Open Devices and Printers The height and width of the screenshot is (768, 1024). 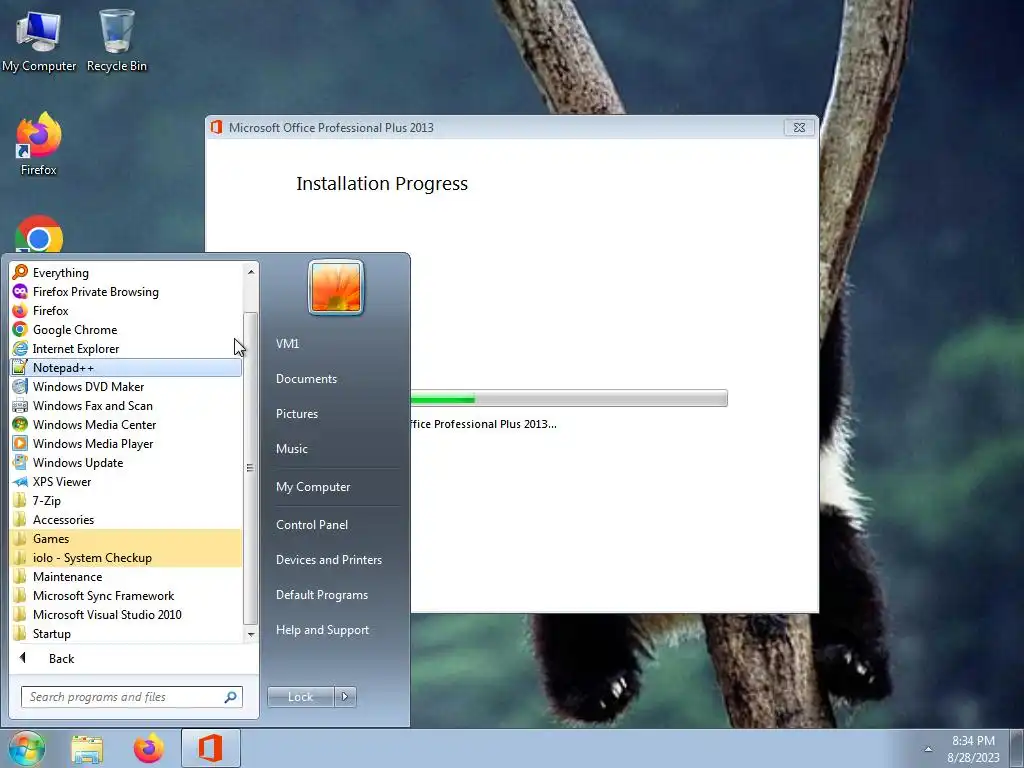tap(328, 560)
